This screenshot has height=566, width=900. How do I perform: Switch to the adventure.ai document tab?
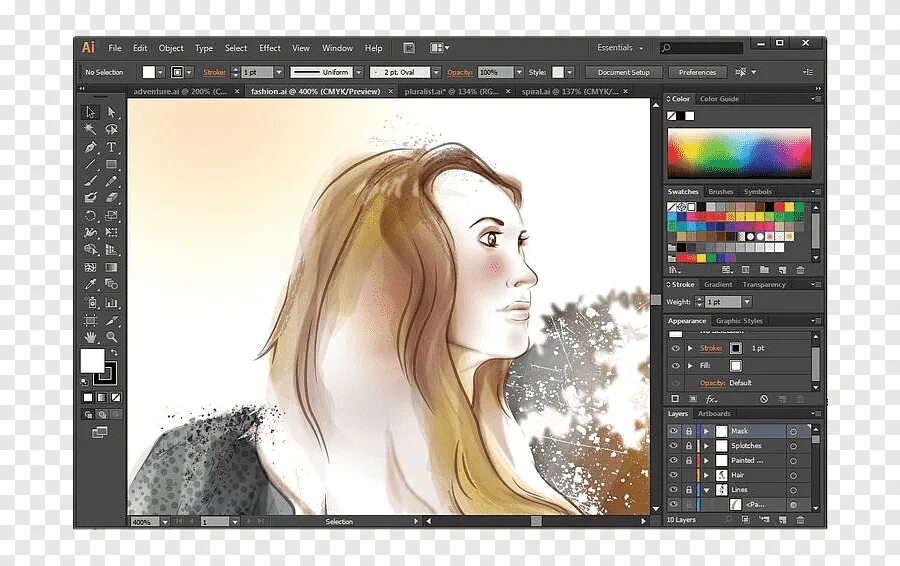pos(180,91)
